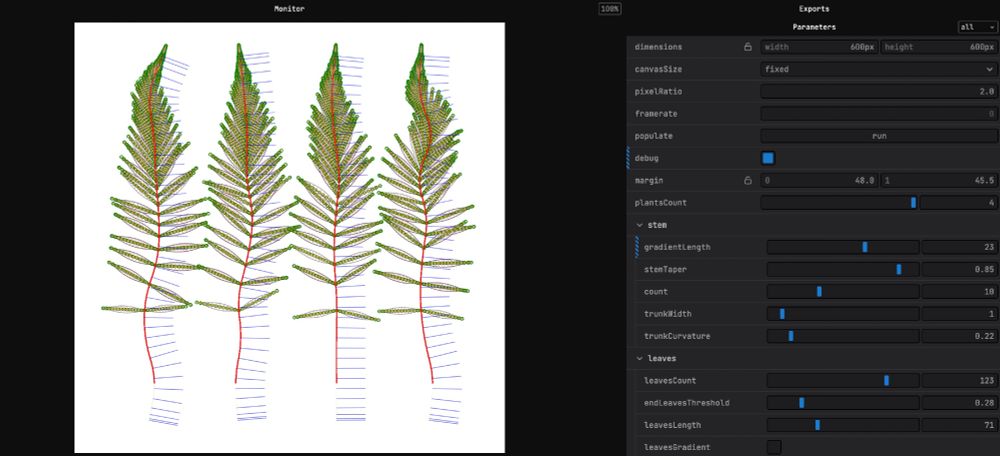The width and height of the screenshot is (1000, 456).
Task: Click the 'pixelRatio' parameter label
Action: (x=658, y=91)
